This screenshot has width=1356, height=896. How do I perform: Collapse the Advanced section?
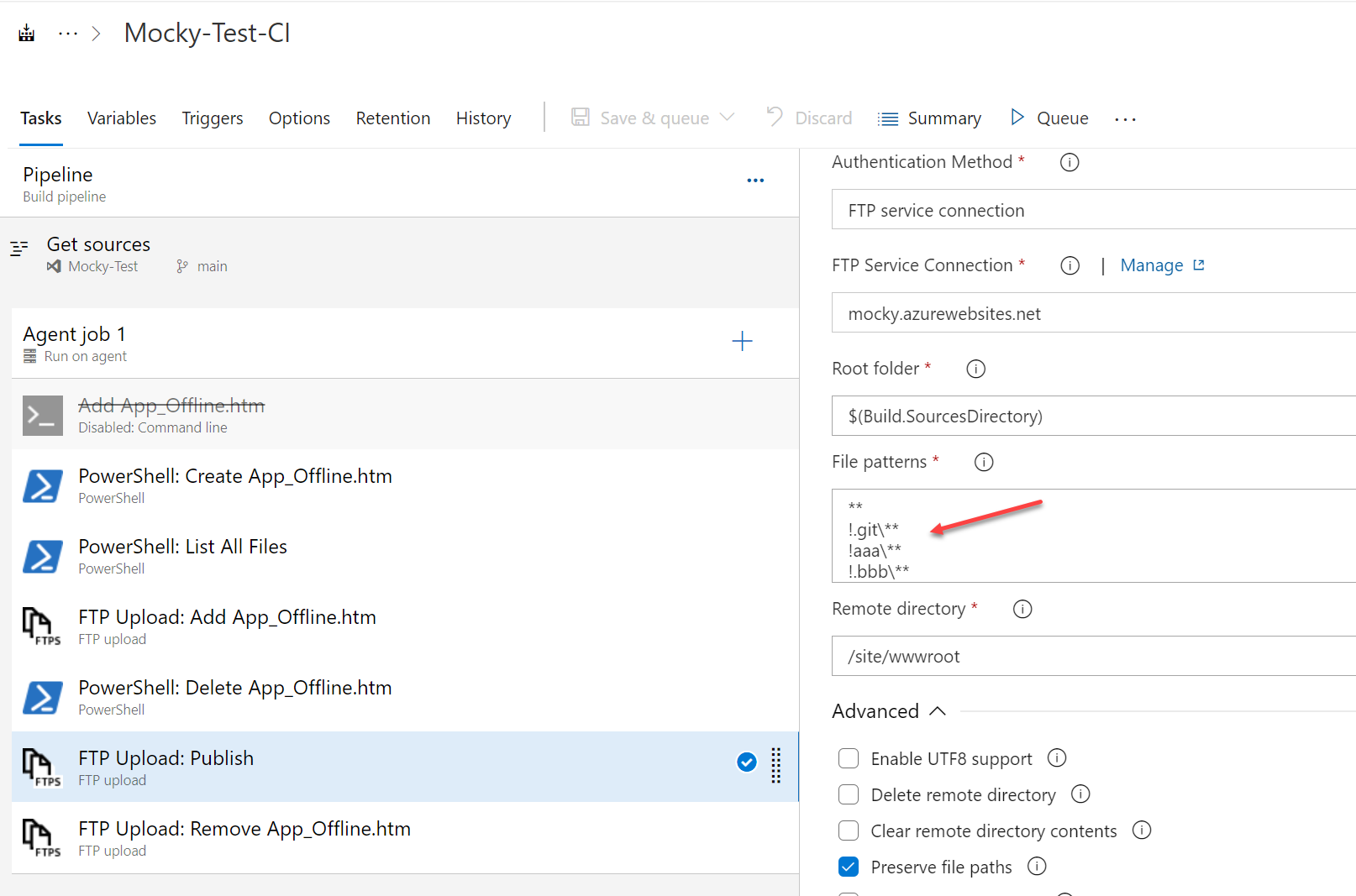click(889, 711)
